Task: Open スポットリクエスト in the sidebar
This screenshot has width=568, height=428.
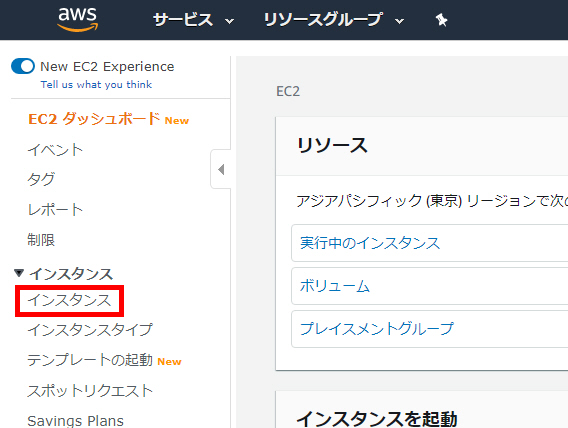Action: [90, 391]
